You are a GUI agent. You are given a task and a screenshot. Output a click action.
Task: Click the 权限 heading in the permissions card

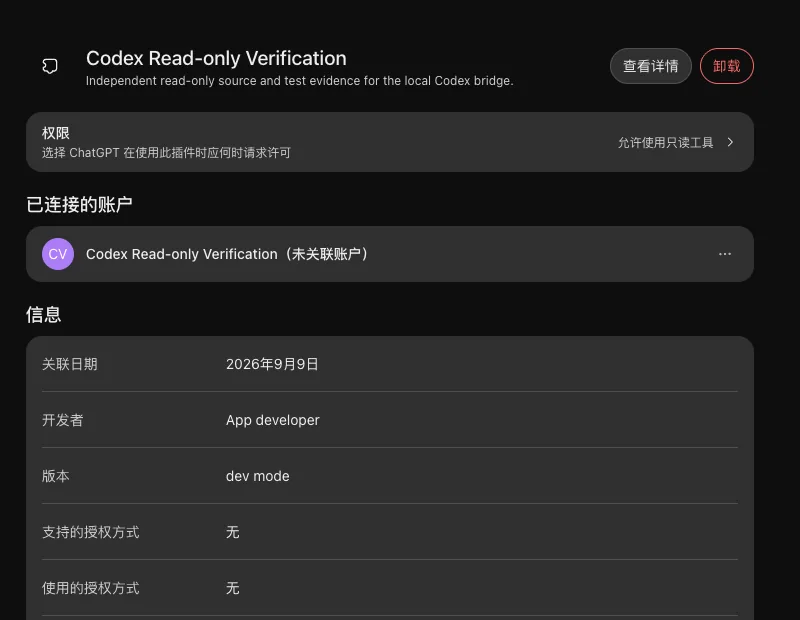click(56, 133)
